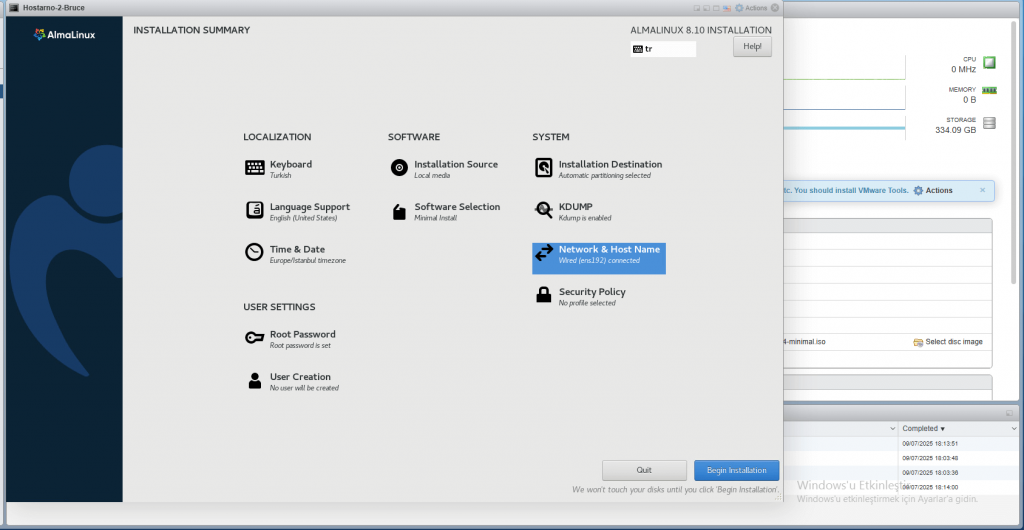
Task: Click the first console size icon in title bar
Action: [x=697, y=8]
